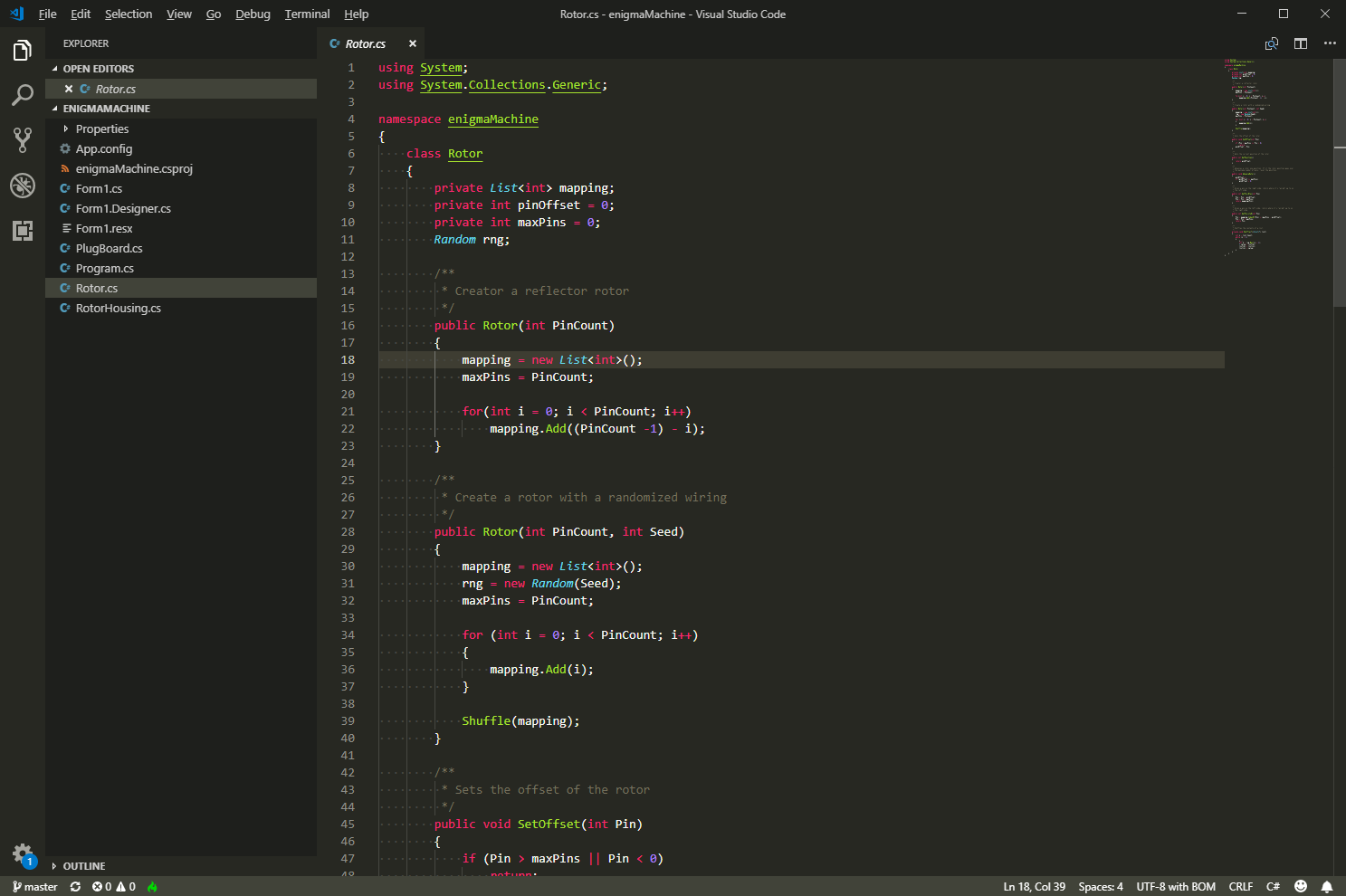Open the Selection menu
Image resolution: width=1346 pixels, height=896 pixels.
point(129,14)
